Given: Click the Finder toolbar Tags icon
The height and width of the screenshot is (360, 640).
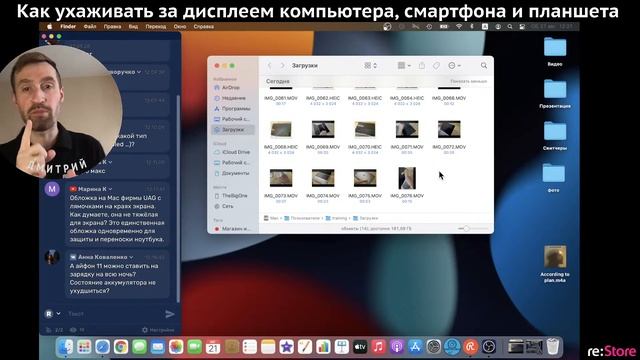Looking at the screenshot, I should (436, 65).
